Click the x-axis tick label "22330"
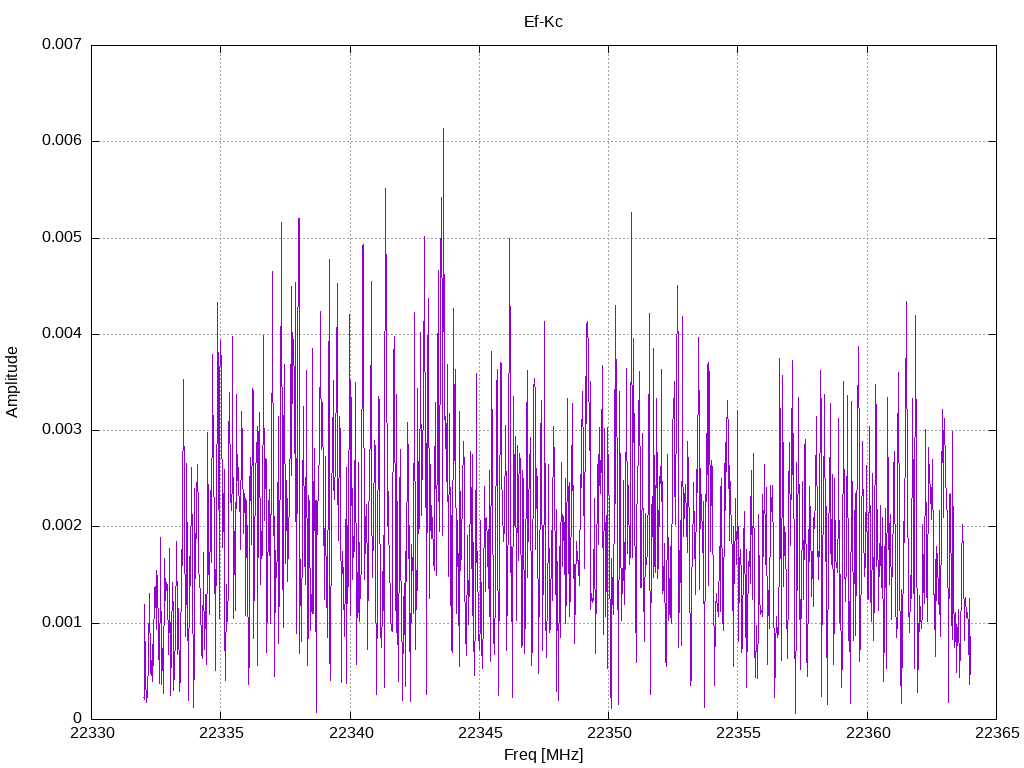1024x768 pixels. tap(92, 733)
